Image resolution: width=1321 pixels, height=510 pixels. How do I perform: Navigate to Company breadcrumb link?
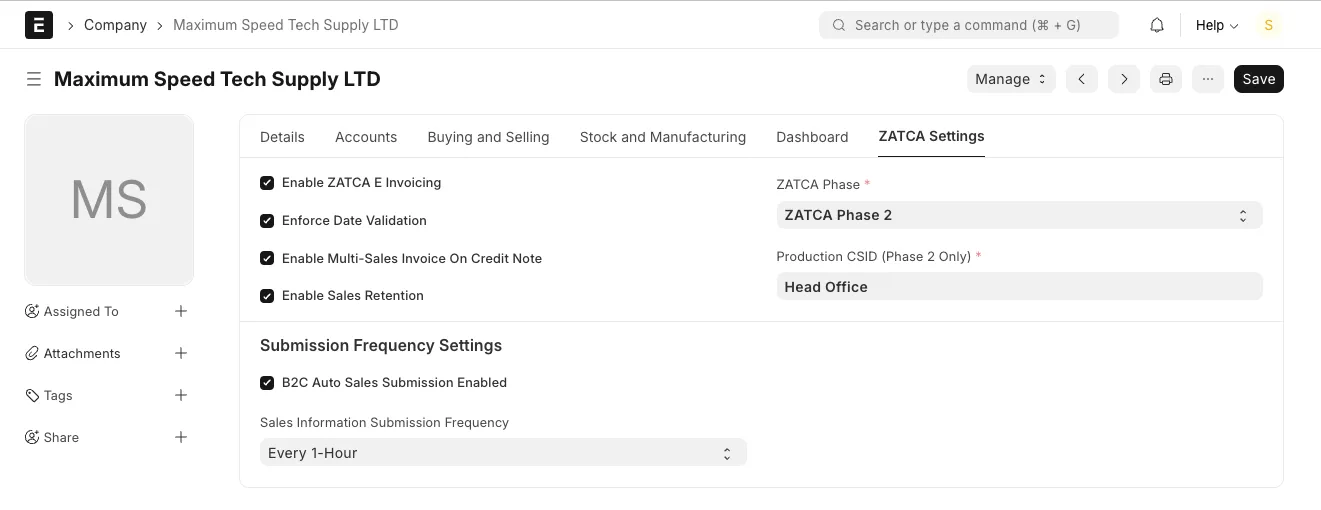click(115, 25)
